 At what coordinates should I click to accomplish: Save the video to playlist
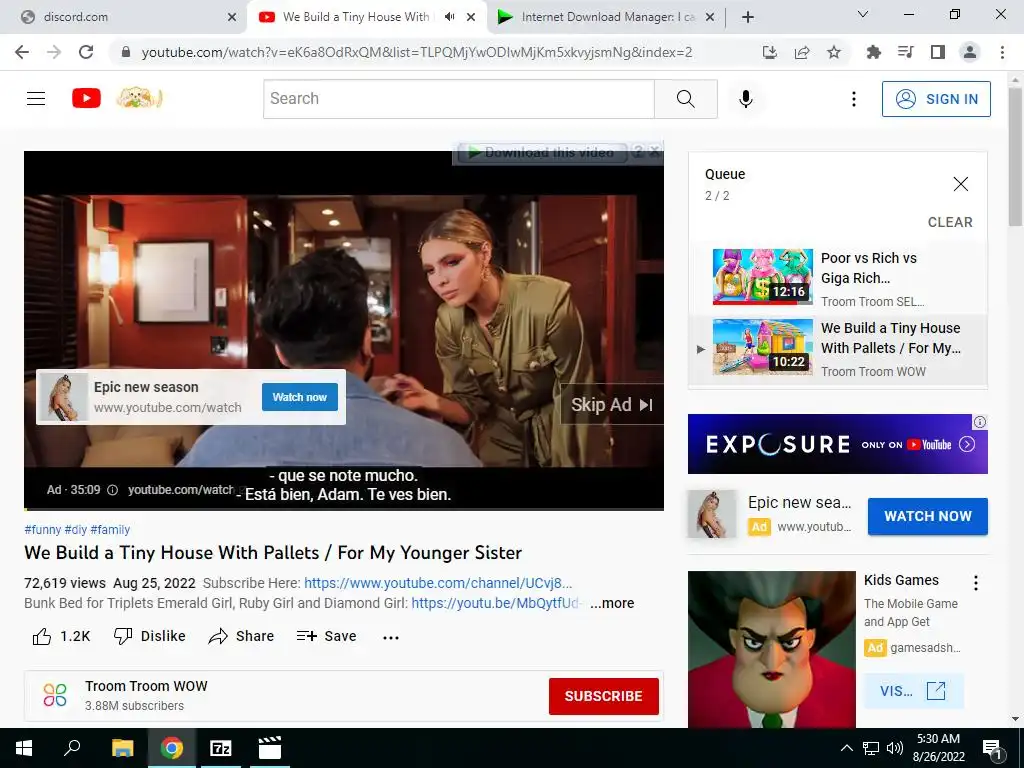(x=326, y=636)
